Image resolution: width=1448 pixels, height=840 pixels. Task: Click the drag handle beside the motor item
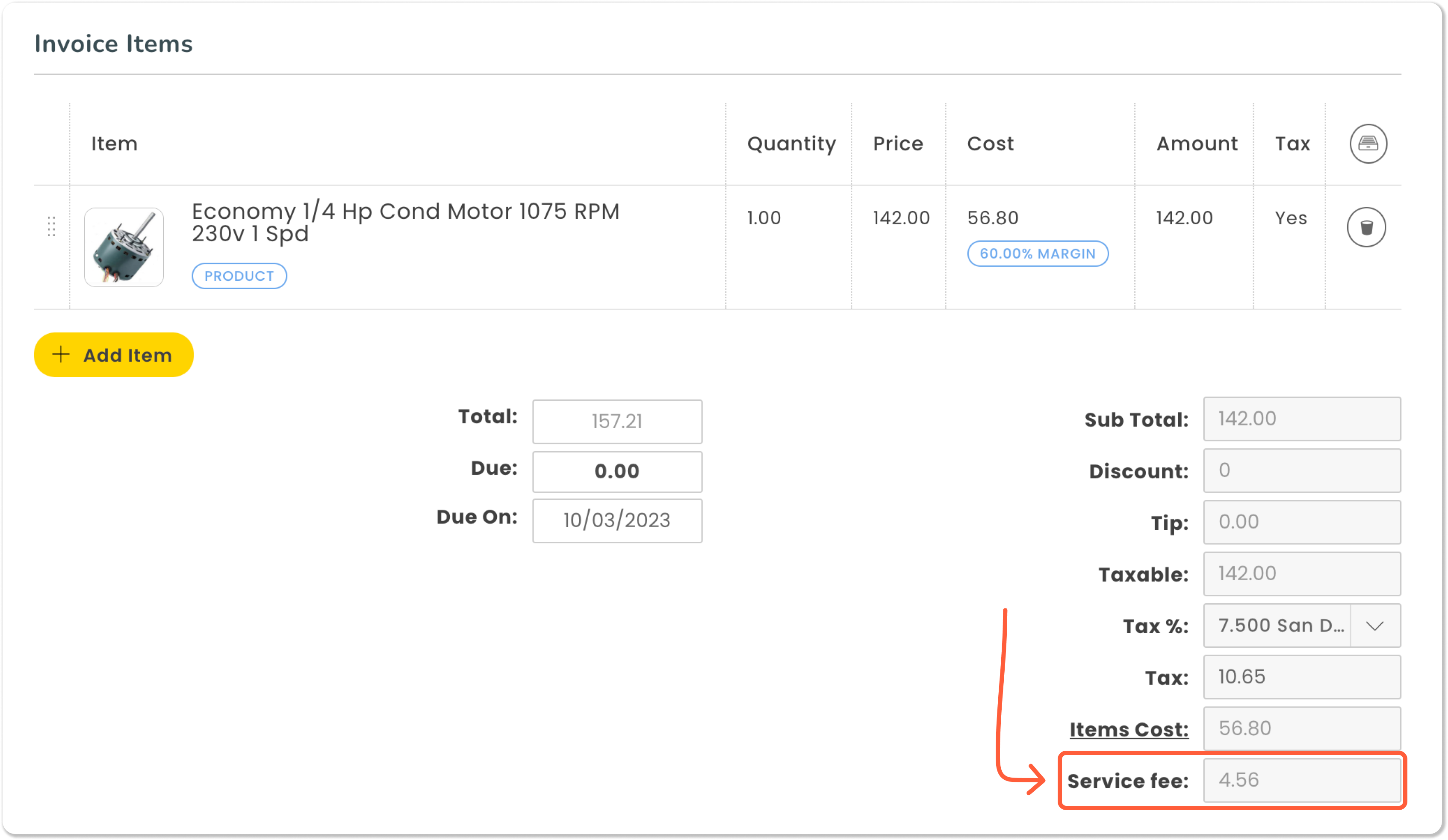pyautogui.click(x=51, y=227)
